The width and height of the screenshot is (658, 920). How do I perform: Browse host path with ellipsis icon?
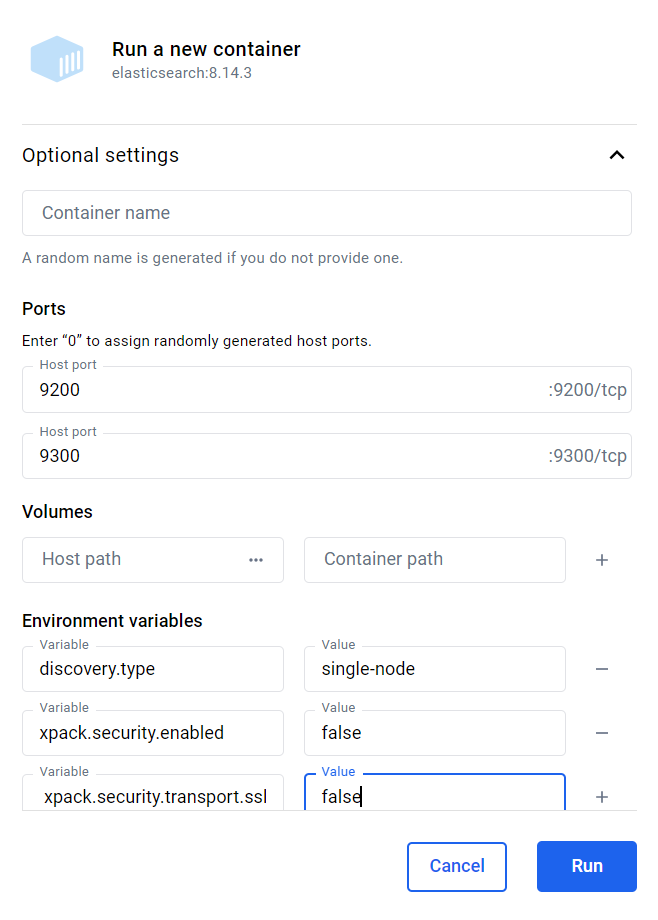(x=256, y=560)
